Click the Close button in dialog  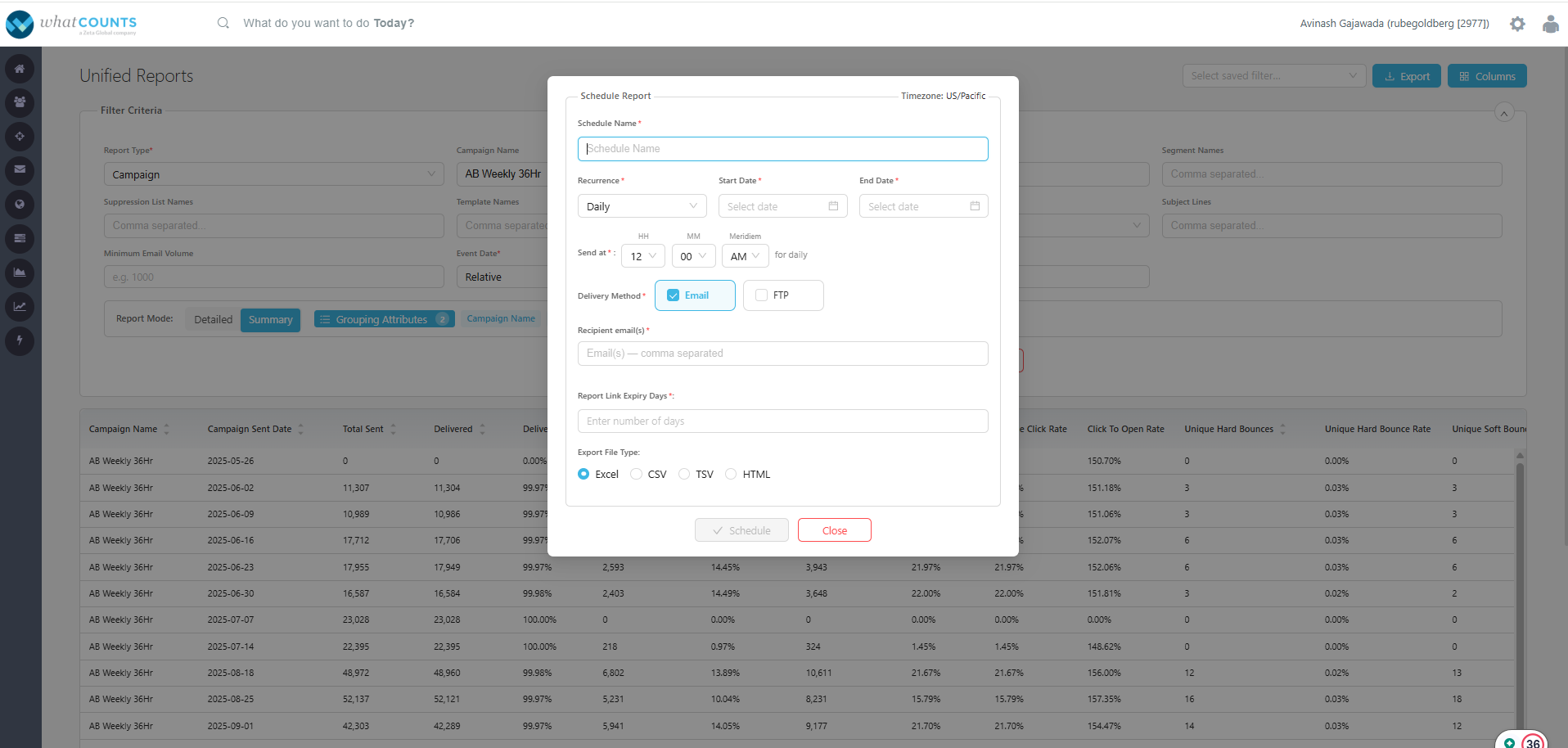click(x=834, y=530)
